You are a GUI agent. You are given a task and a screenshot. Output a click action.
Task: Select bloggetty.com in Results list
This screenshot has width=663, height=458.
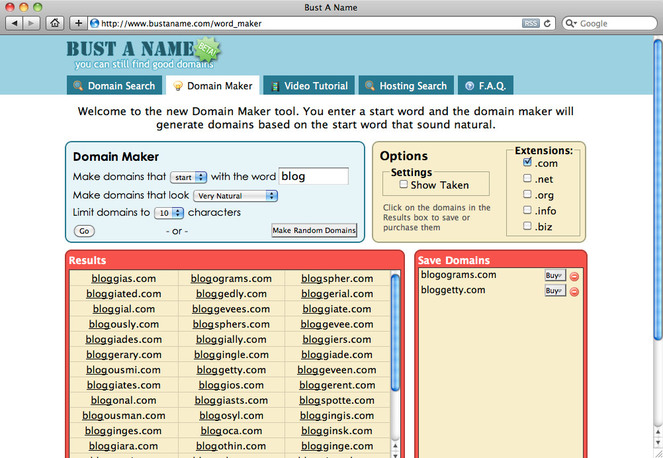(231, 370)
